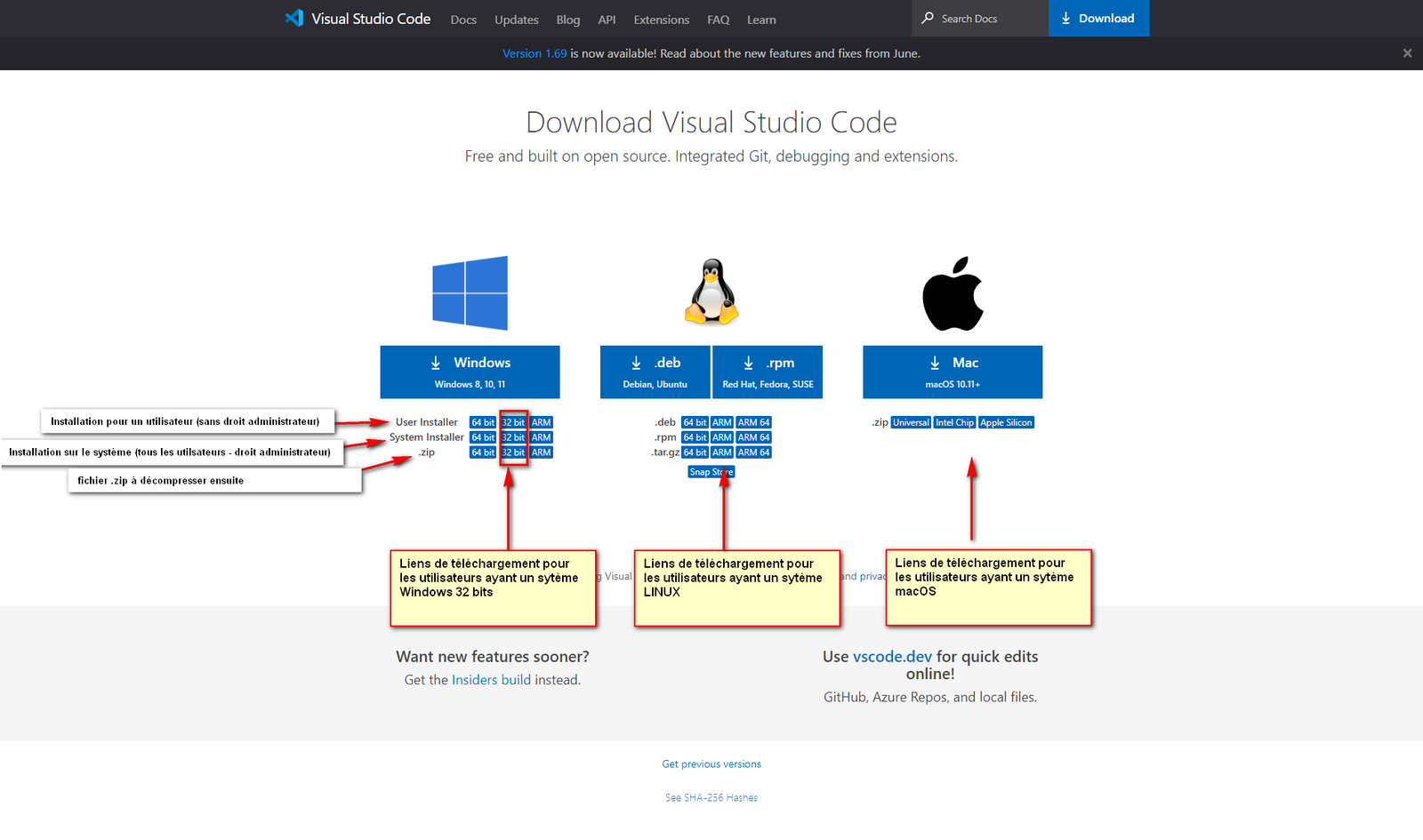Viewport: 1423px width, 840px height.
Task: Open the Insiders build link
Action: (491, 680)
